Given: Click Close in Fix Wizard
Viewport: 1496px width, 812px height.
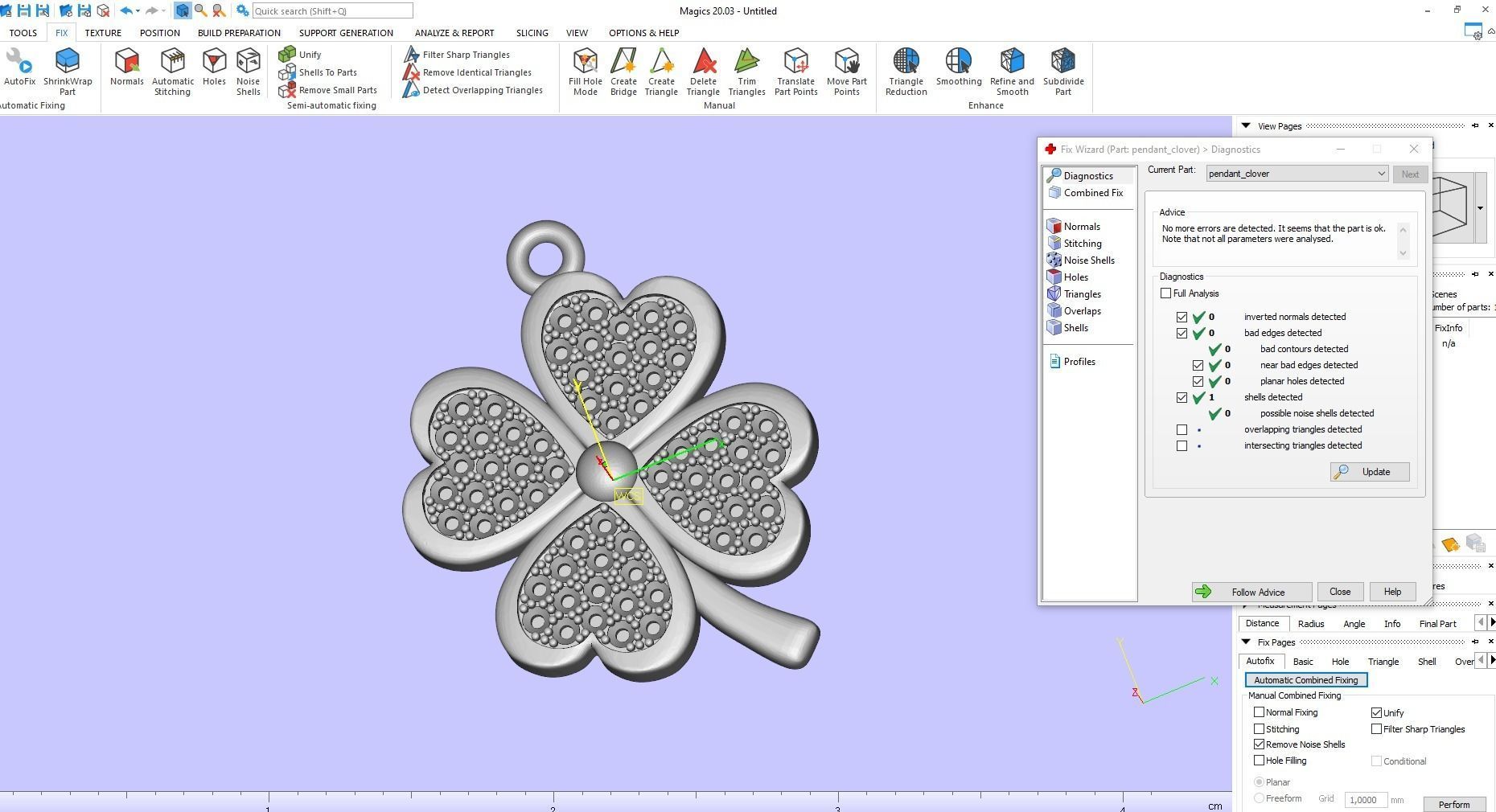Looking at the screenshot, I should pos(1340,592).
